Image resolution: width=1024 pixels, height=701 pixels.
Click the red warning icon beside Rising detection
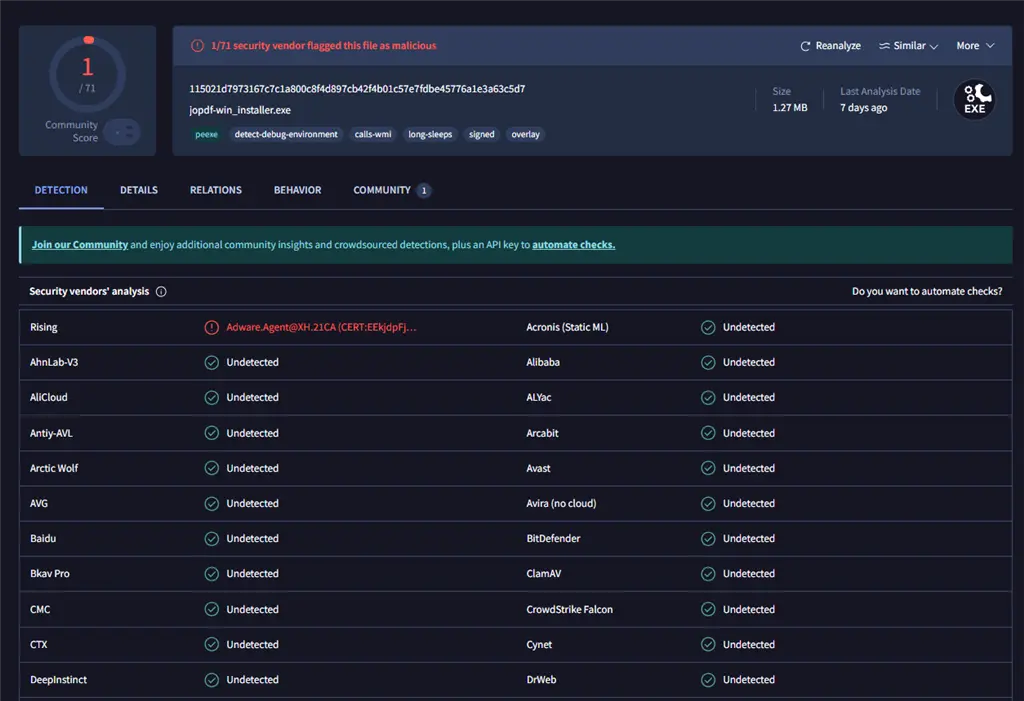(x=211, y=327)
